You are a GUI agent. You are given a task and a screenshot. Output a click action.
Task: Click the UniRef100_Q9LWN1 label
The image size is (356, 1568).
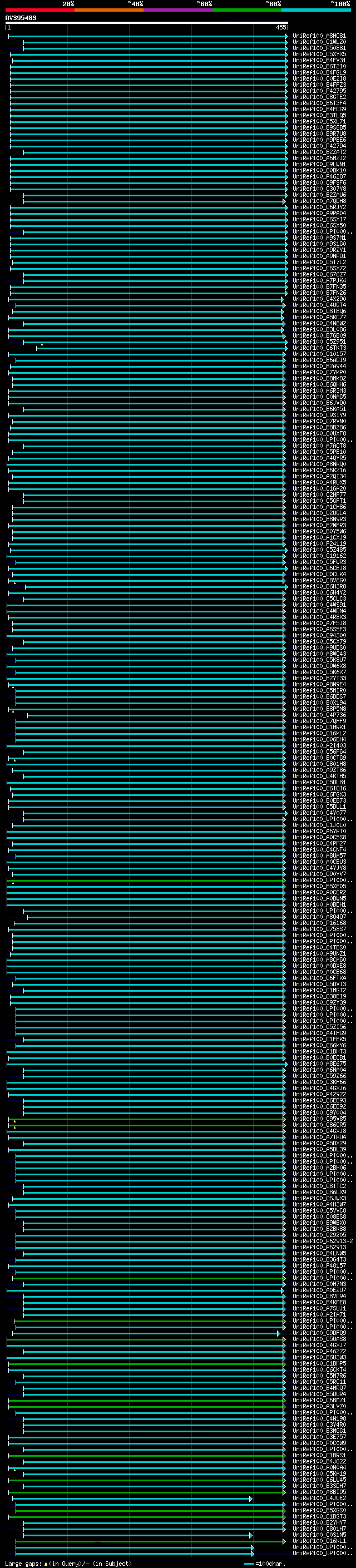(x=319, y=164)
